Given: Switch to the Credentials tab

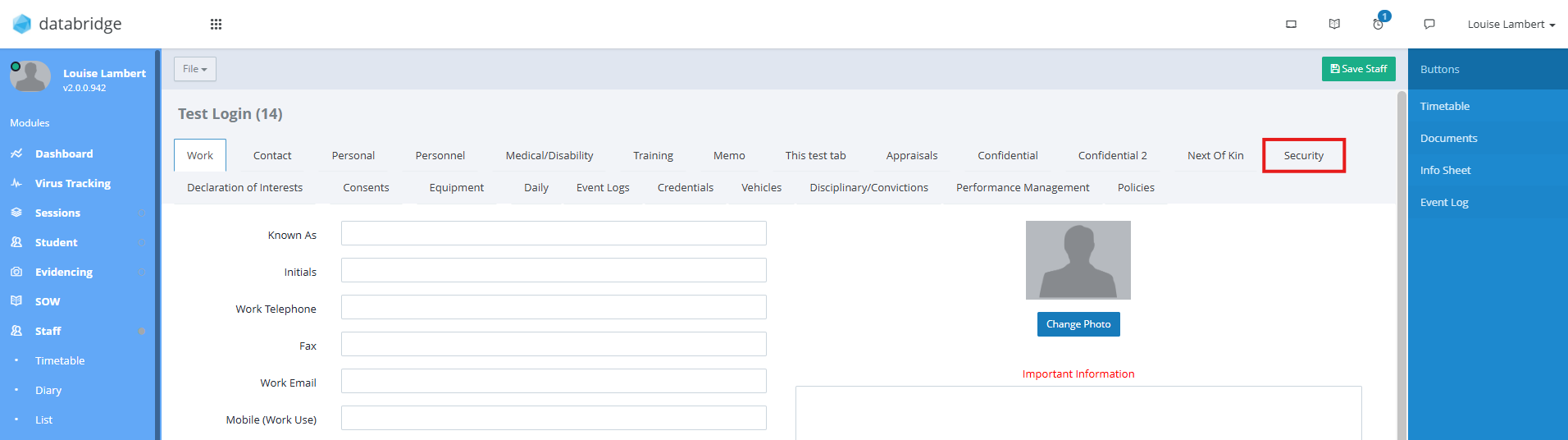Looking at the screenshot, I should tap(686, 187).
